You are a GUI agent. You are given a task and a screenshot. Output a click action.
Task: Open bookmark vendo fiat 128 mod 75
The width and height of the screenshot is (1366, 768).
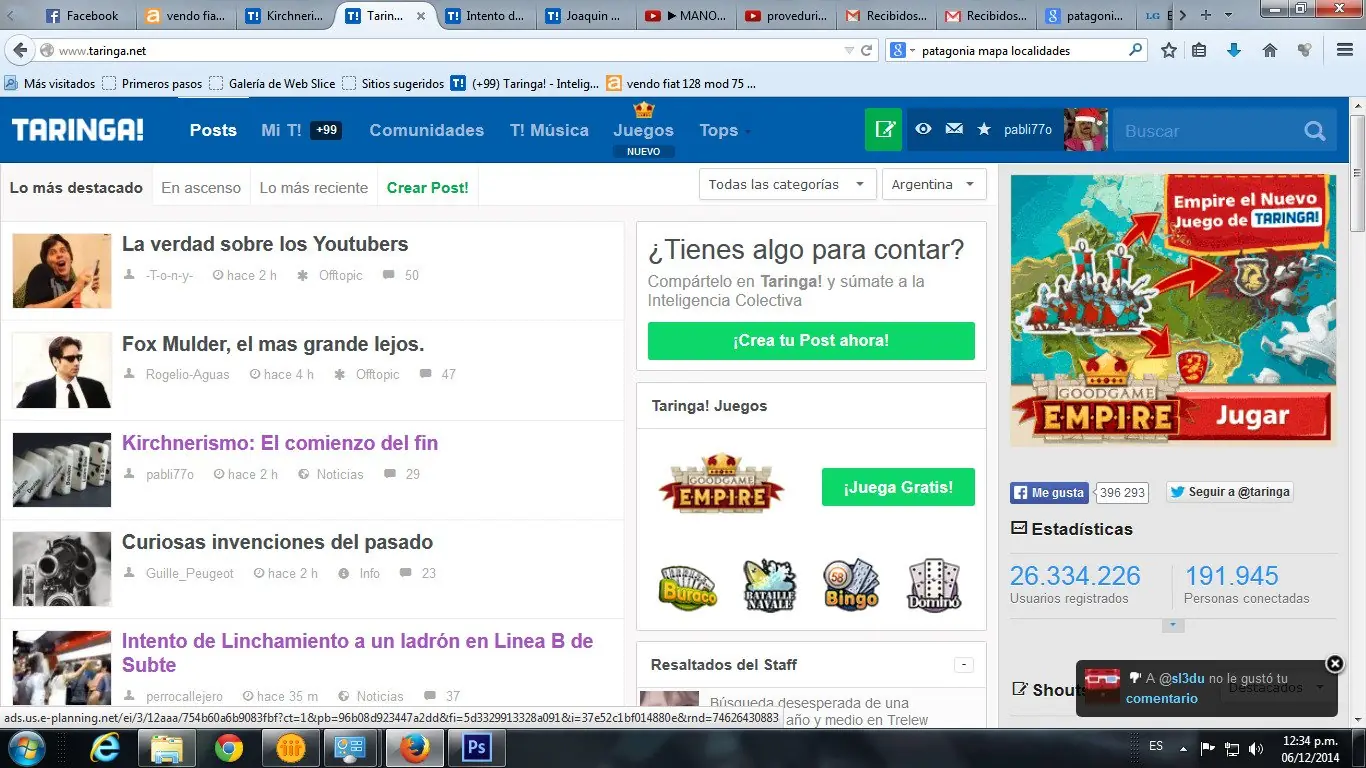tap(681, 84)
